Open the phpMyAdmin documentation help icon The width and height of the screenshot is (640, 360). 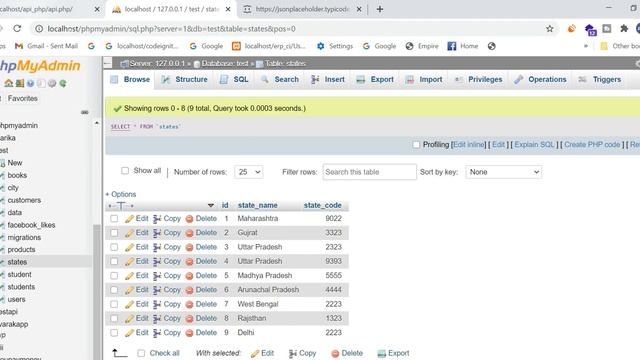(x=31, y=83)
